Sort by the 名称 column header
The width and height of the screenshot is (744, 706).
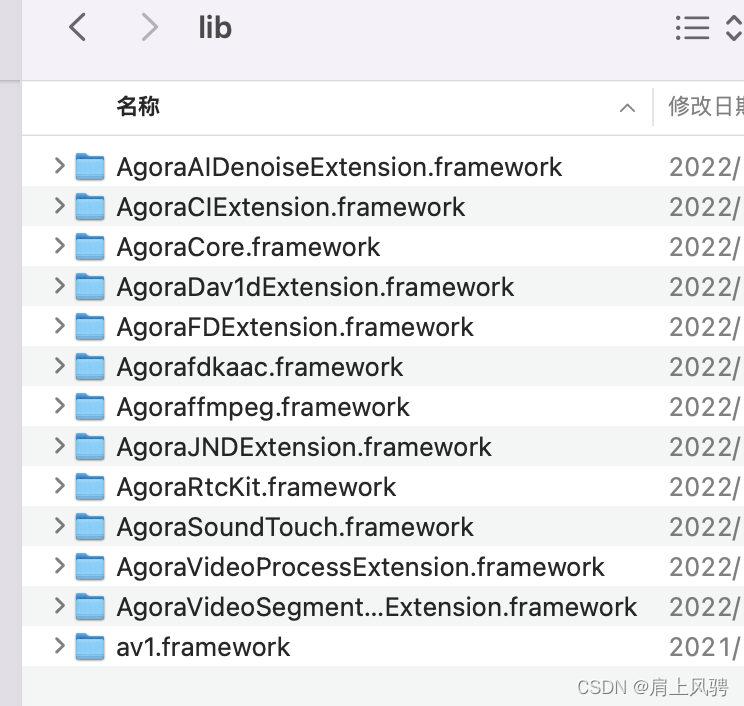click(x=138, y=106)
